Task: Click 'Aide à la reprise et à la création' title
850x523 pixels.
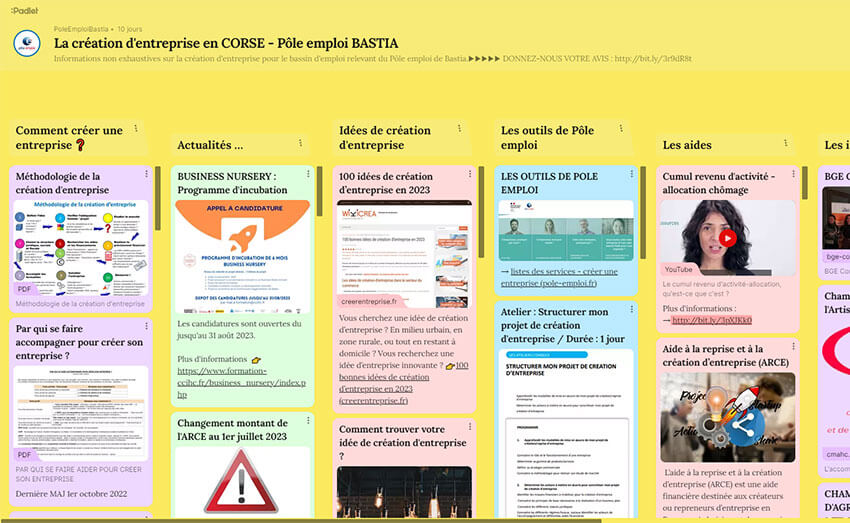Action: (725, 356)
